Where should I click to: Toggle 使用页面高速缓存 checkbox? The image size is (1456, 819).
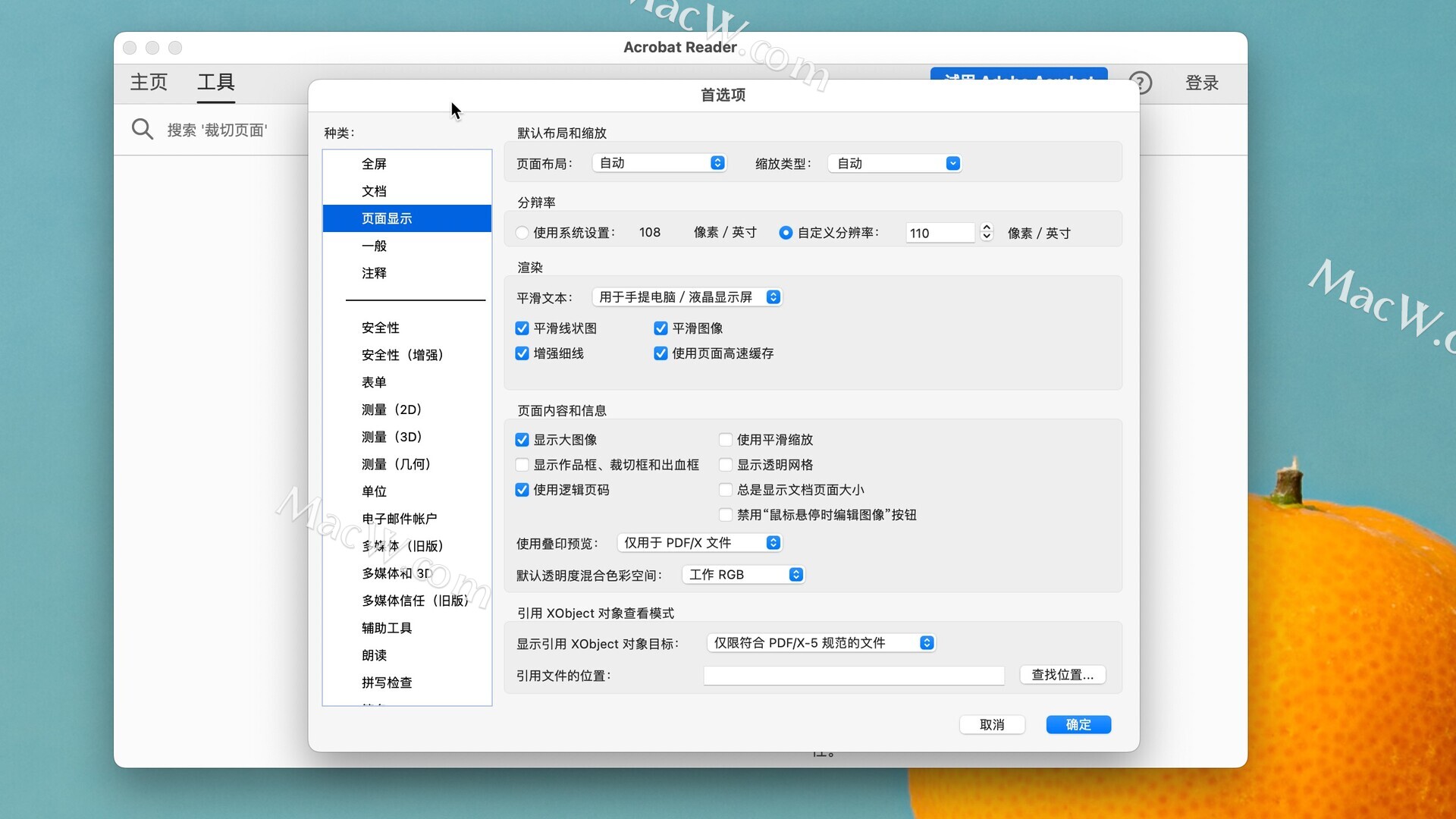[x=661, y=353]
